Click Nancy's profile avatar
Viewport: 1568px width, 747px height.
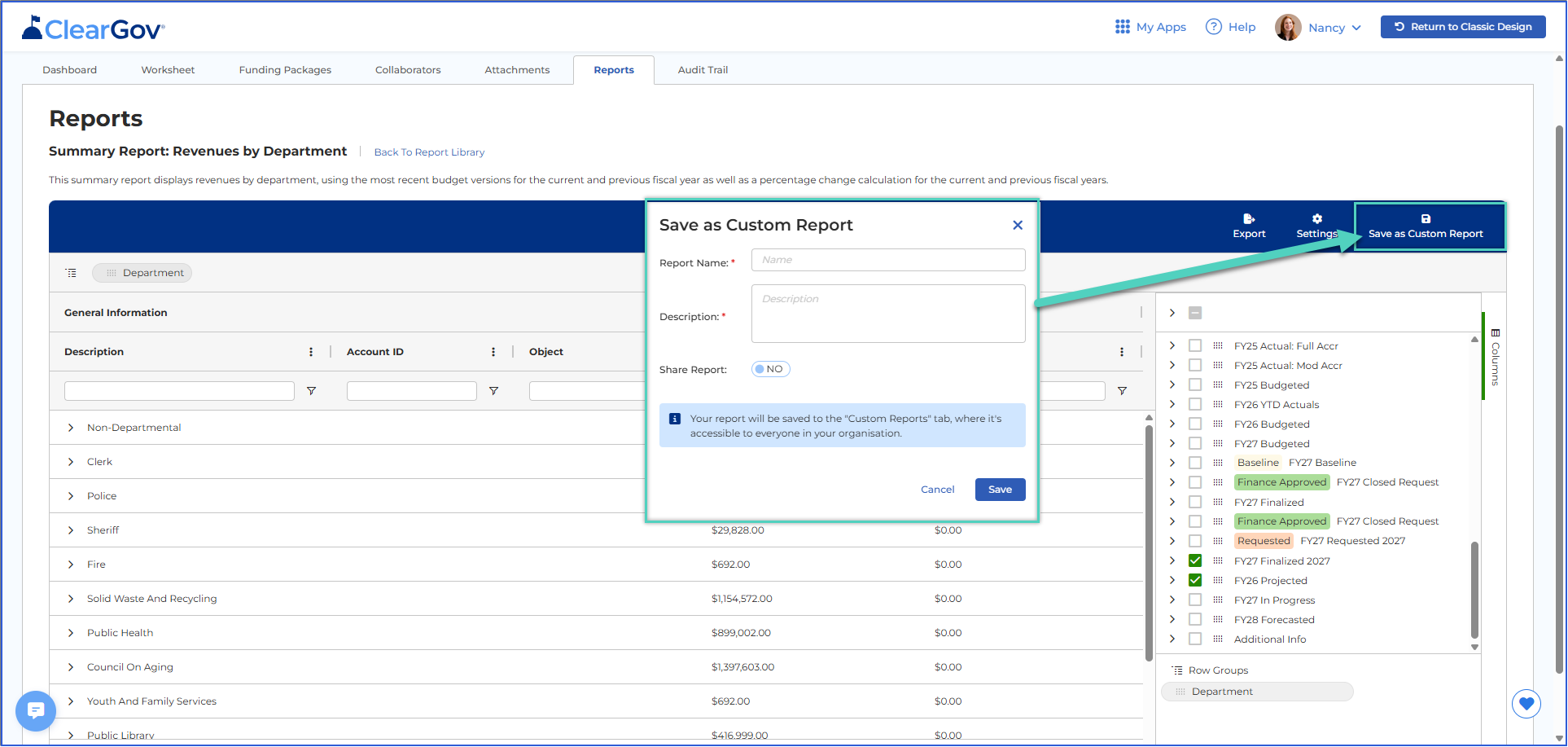pyautogui.click(x=1288, y=28)
